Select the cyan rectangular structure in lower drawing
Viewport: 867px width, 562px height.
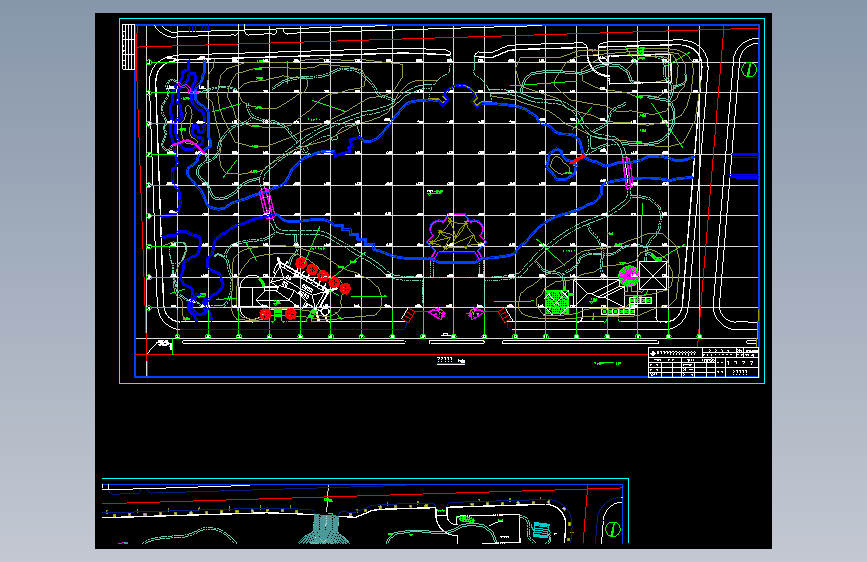click(x=541, y=529)
